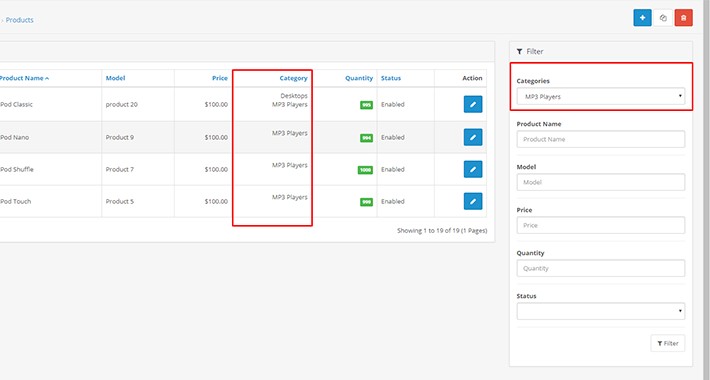
Task: Click 'Desktops' category in iPod Classic row
Action: click(294, 96)
